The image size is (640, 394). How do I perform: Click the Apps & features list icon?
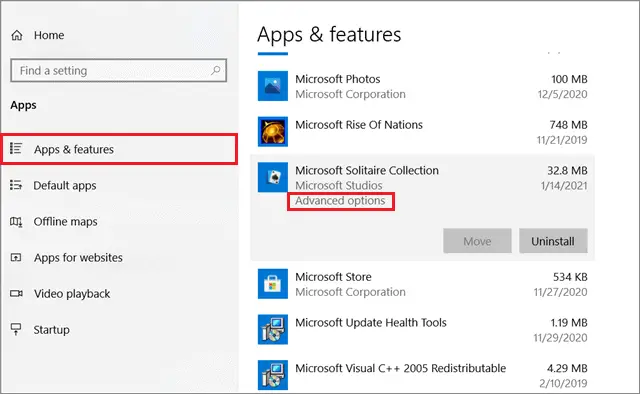pyautogui.click(x=16, y=149)
